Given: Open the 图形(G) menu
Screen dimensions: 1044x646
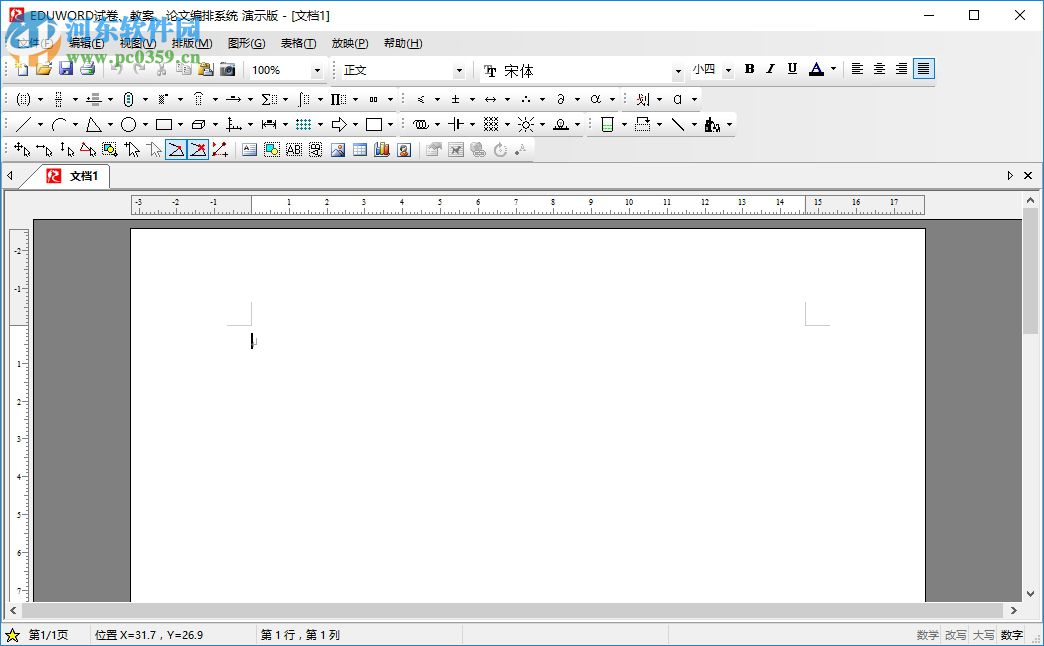Looking at the screenshot, I should (246, 43).
